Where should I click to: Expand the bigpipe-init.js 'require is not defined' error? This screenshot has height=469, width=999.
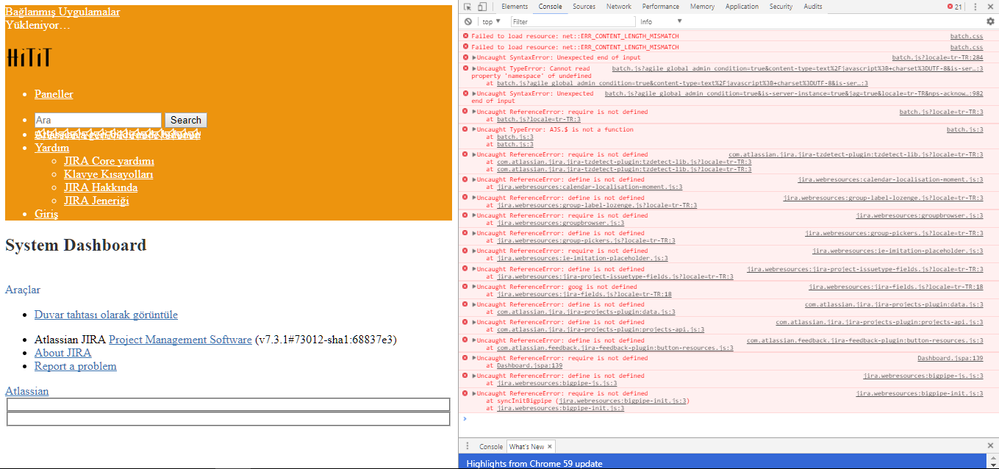[x=474, y=394]
